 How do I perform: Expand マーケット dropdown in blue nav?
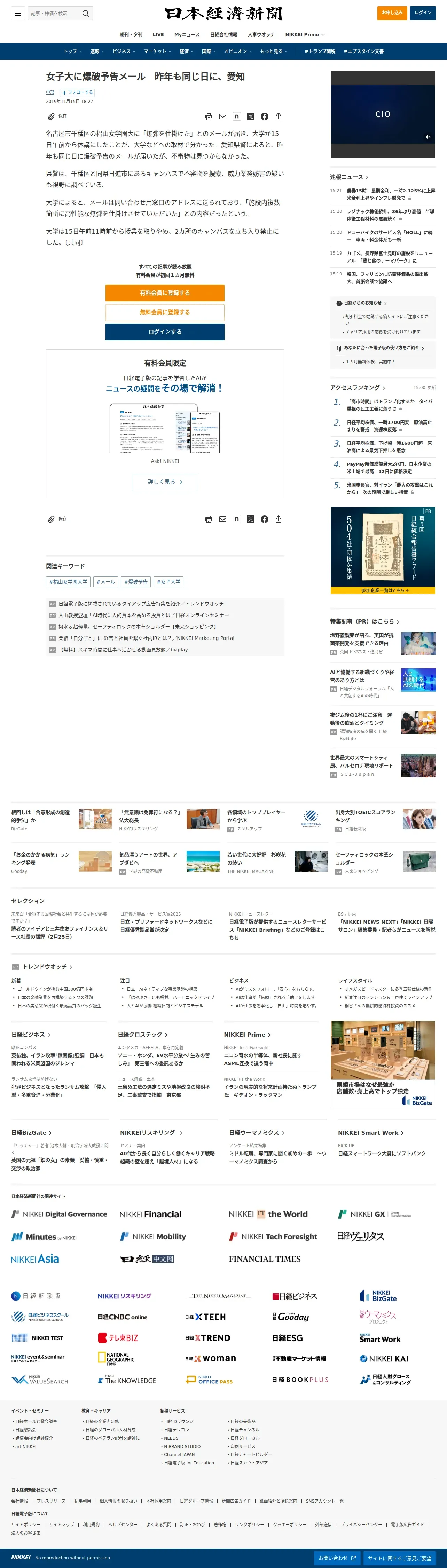click(157, 51)
